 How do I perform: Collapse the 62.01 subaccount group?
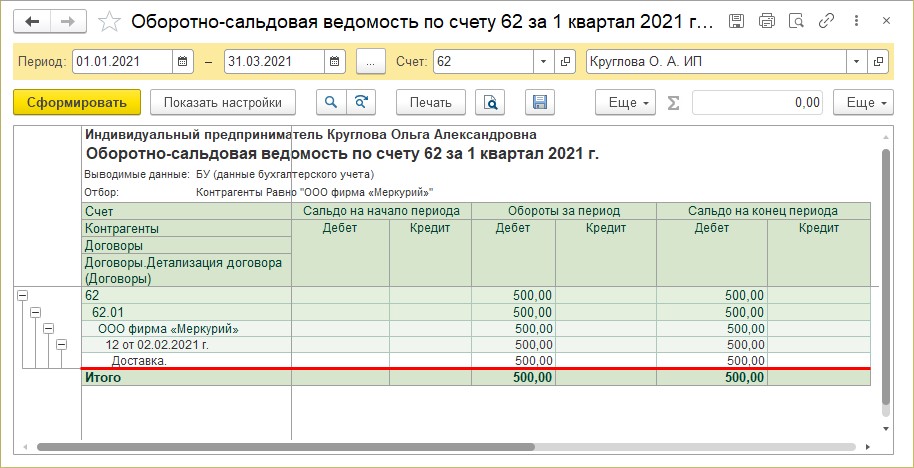coord(35,313)
